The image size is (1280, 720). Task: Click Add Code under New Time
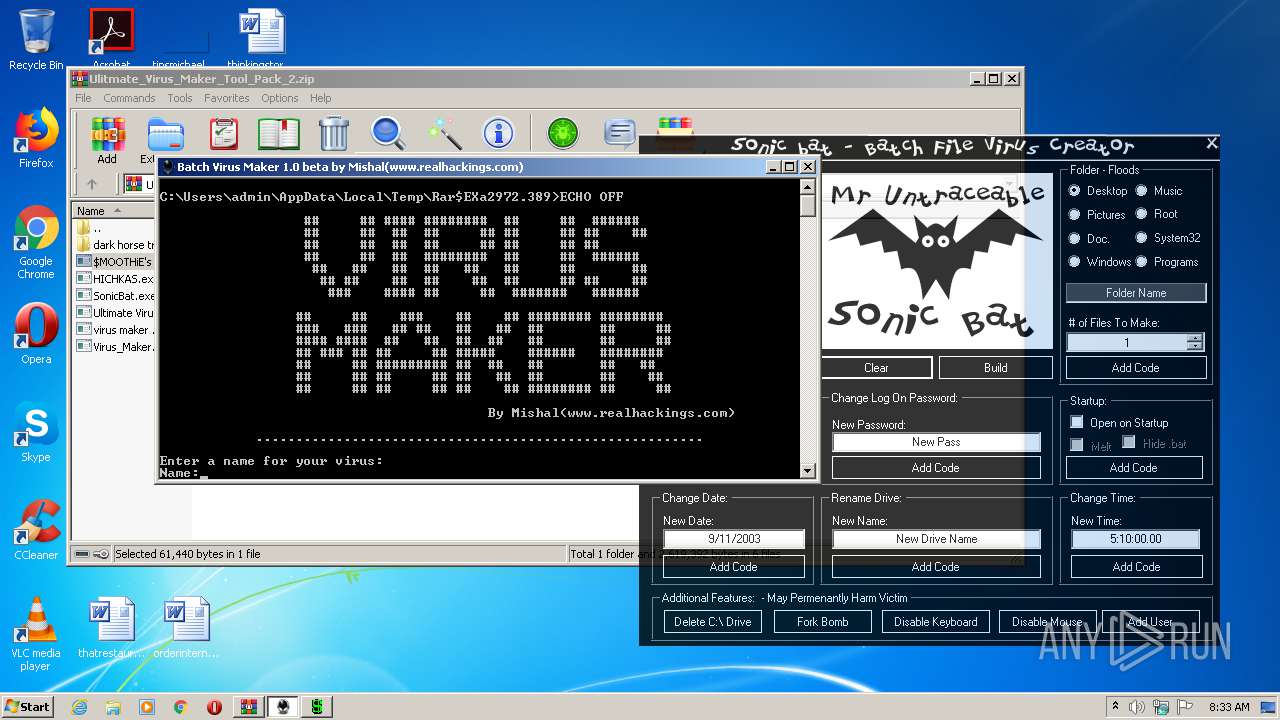1137,567
